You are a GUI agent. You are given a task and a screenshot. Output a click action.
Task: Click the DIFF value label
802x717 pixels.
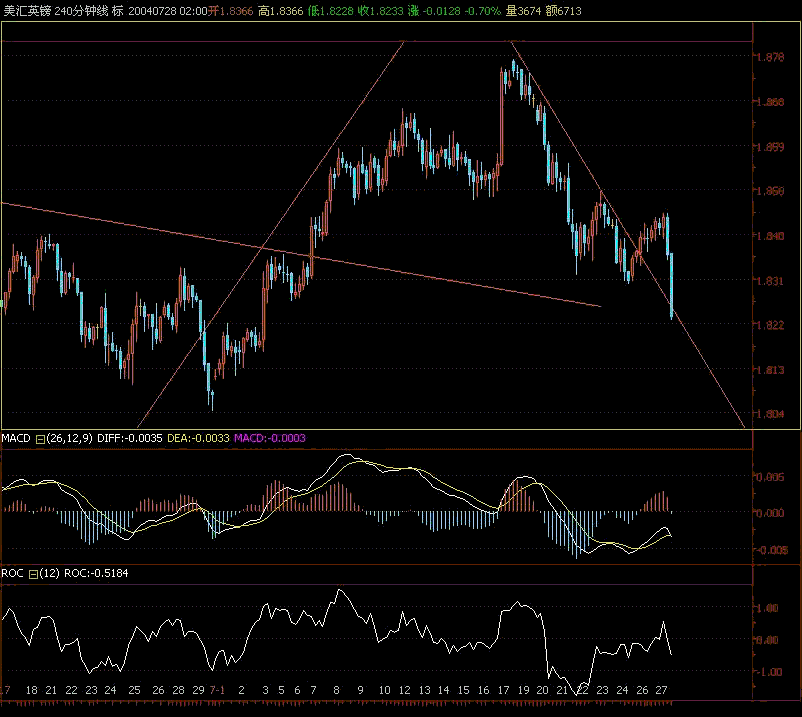tap(129, 438)
